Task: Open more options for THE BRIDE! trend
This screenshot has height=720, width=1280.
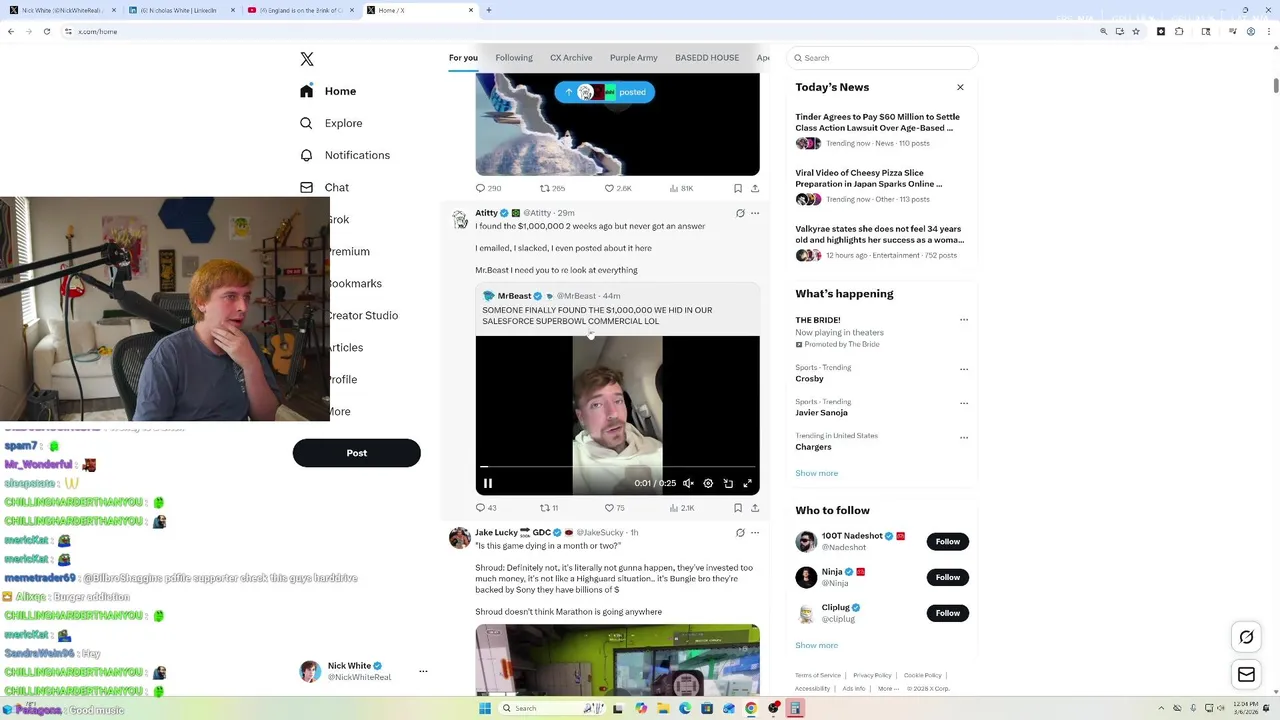Action: click(964, 320)
